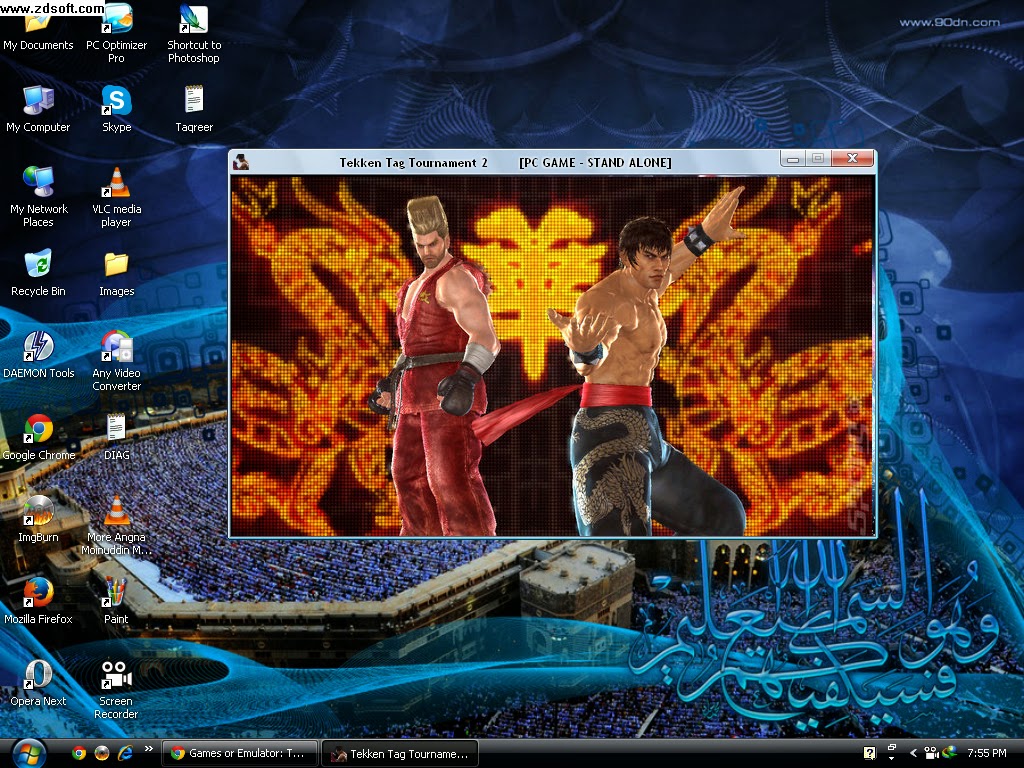1024x768 pixels.
Task: Open the Images folder icon
Action: click(x=116, y=272)
